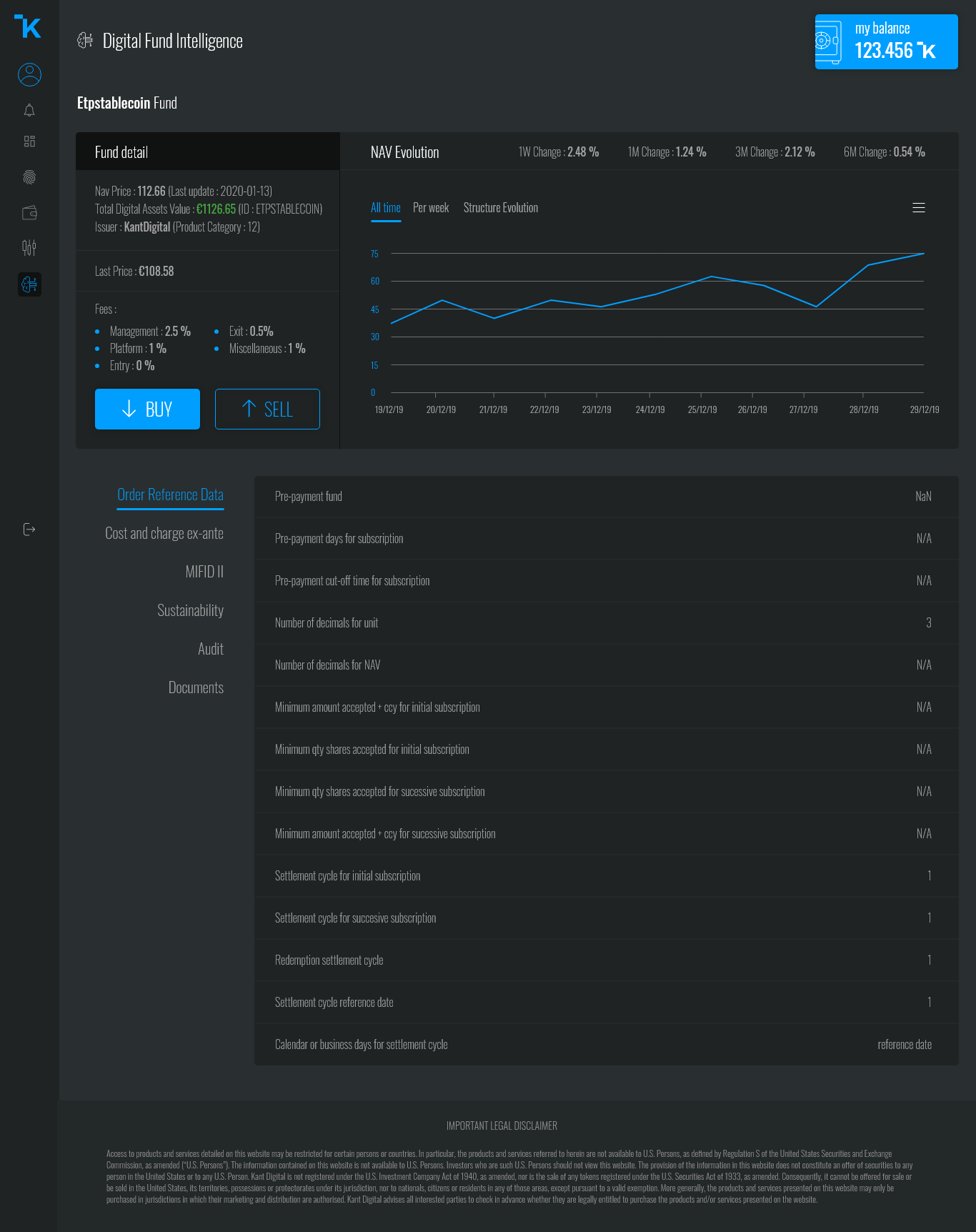
Task: Click the Kant Digital logo in sidebar
Action: tap(29, 26)
